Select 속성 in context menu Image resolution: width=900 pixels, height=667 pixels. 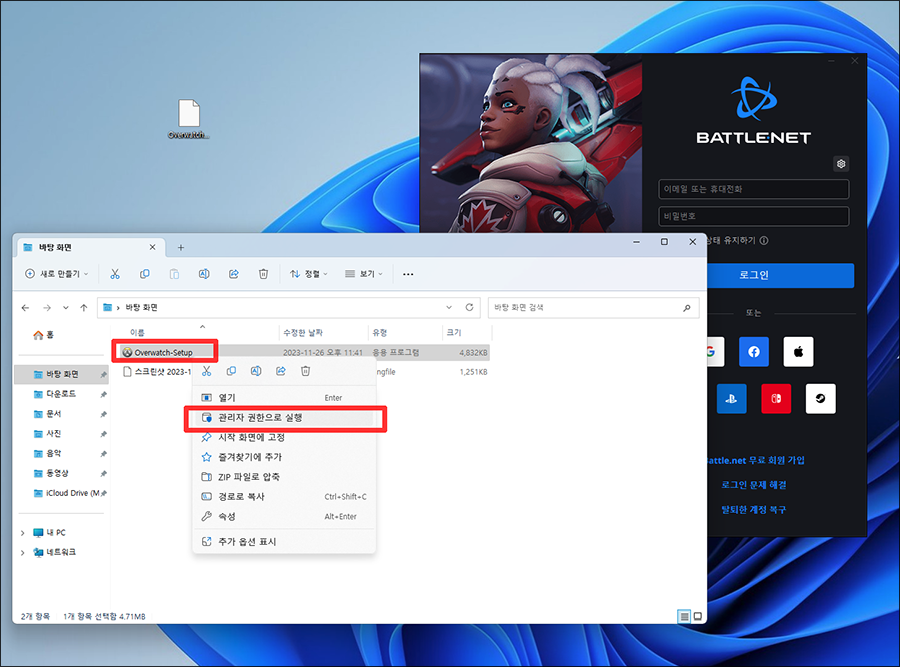pyautogui.click(x=284, y=517)
